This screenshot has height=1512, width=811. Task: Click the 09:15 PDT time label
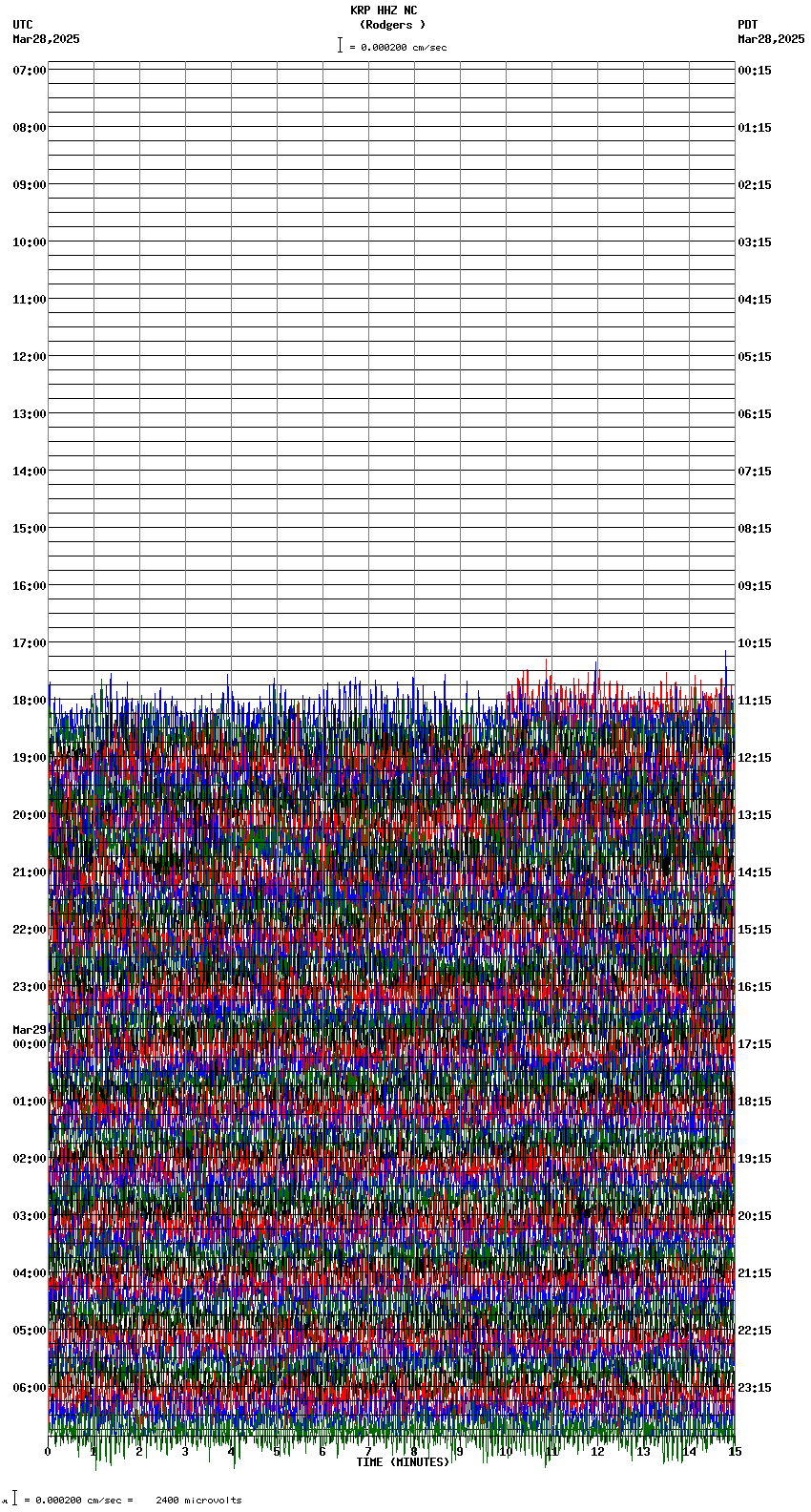click(755, 586)
